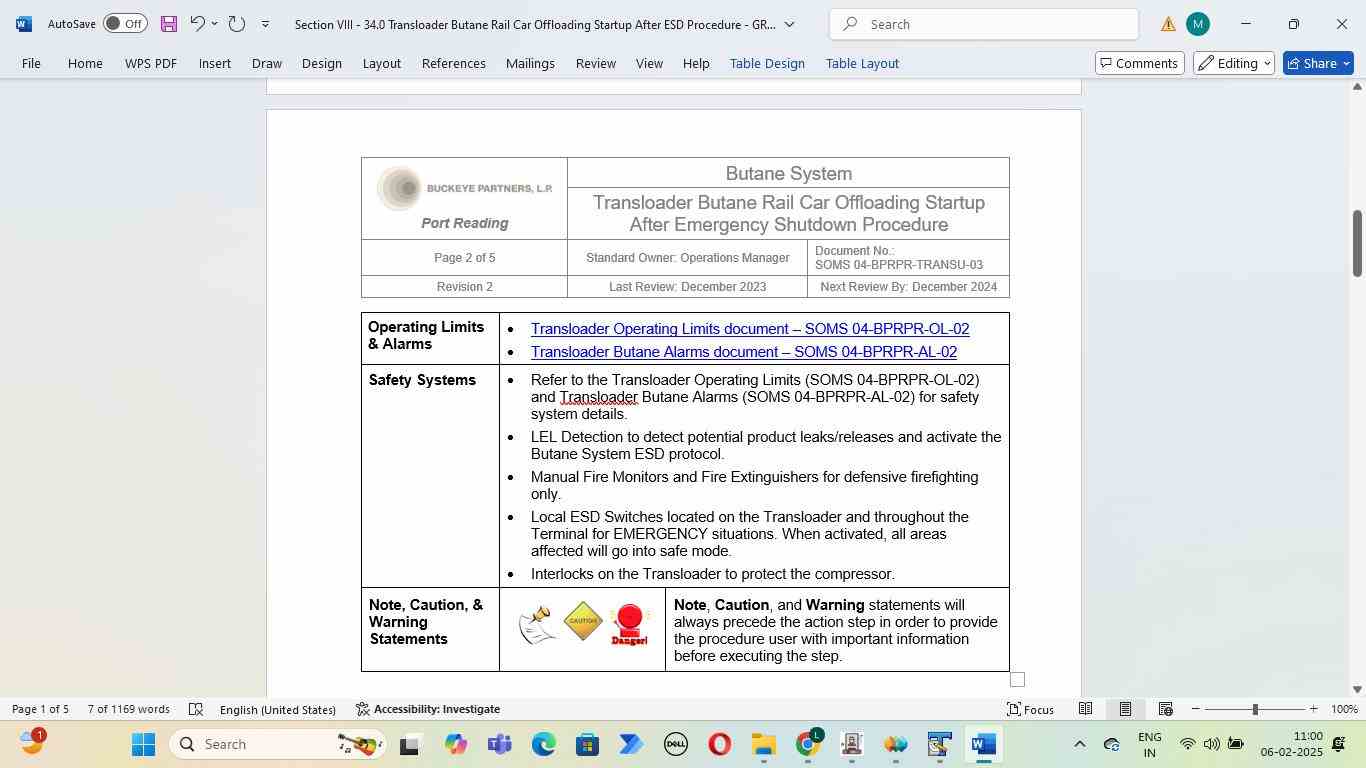The width and height of the screenshot is (1366, 768).
Task: Click zoom out minus button
Action: point(1195,709)
